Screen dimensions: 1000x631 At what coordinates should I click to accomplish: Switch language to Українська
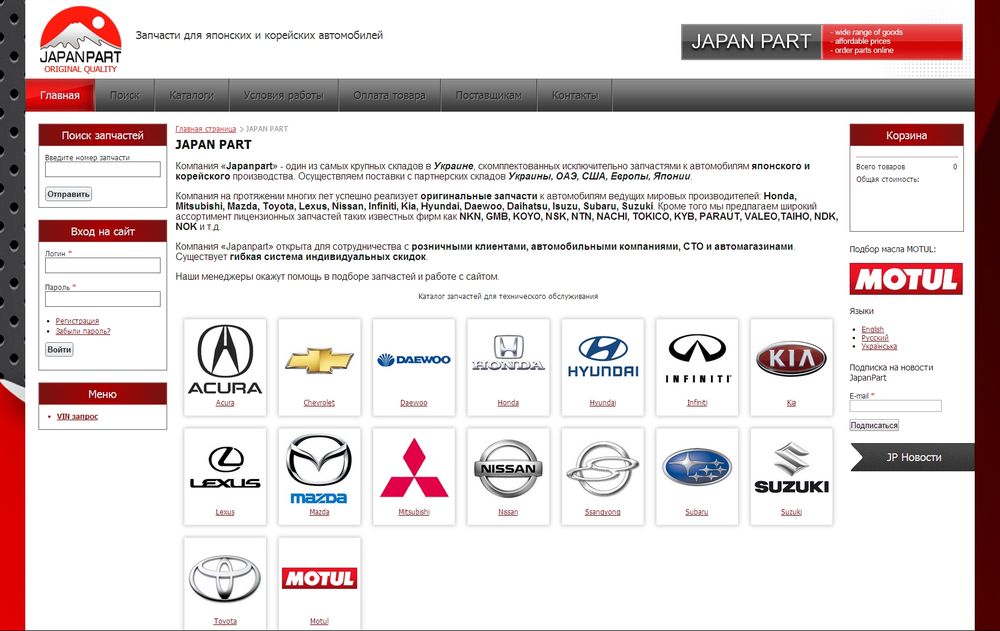[879, 346]
